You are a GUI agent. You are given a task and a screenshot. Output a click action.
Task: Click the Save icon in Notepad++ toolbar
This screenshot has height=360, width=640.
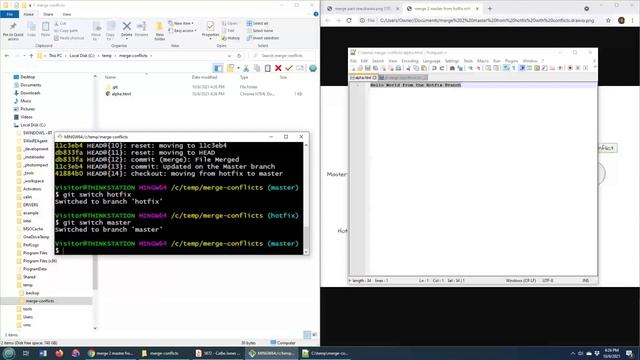click(x=368, y=68)
